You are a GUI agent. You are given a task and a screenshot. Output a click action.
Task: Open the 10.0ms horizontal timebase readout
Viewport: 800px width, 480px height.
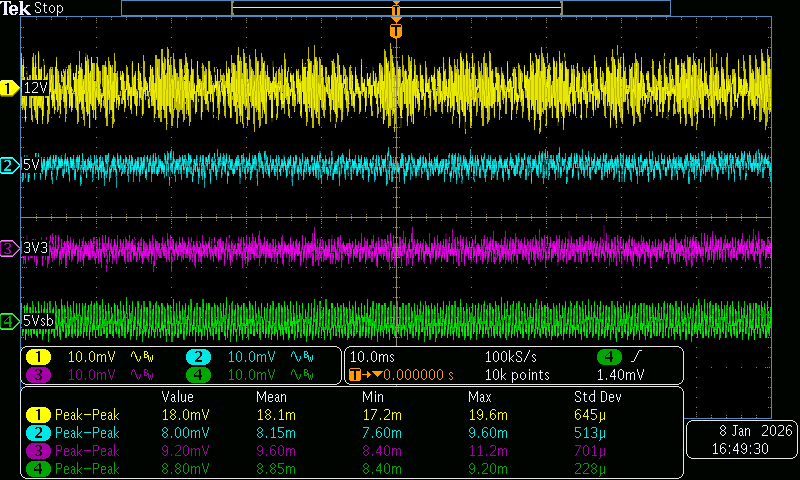tap(371, 357)
